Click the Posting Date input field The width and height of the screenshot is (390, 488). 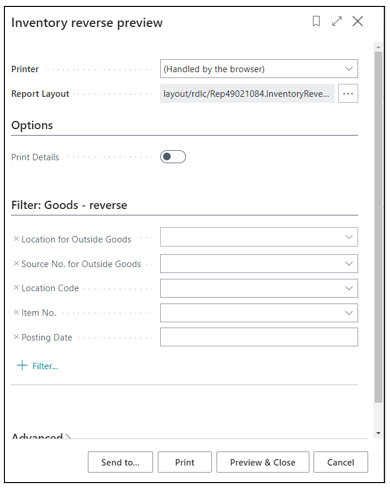[x=259, y=337]
